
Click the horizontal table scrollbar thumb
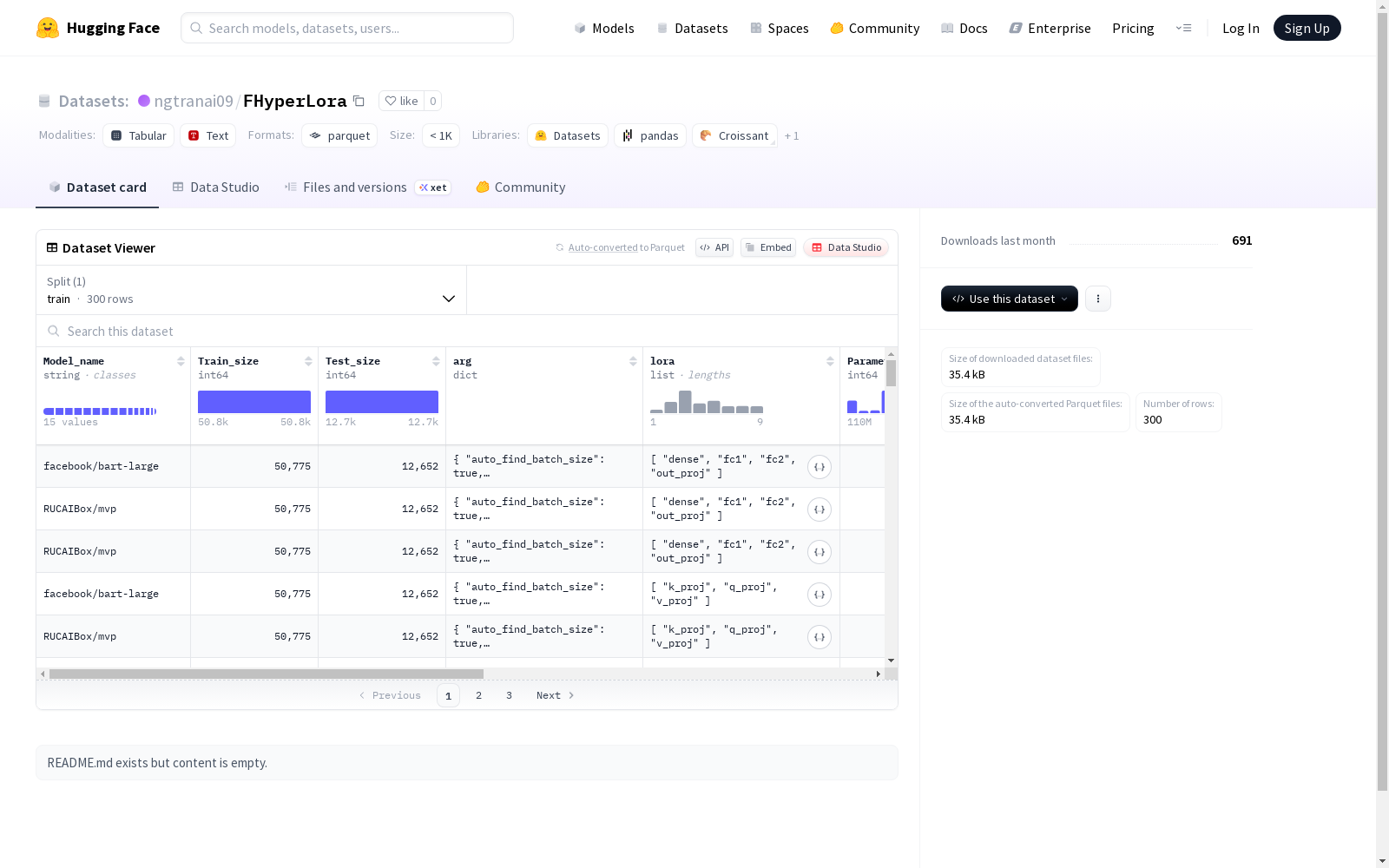coord(267,674)
